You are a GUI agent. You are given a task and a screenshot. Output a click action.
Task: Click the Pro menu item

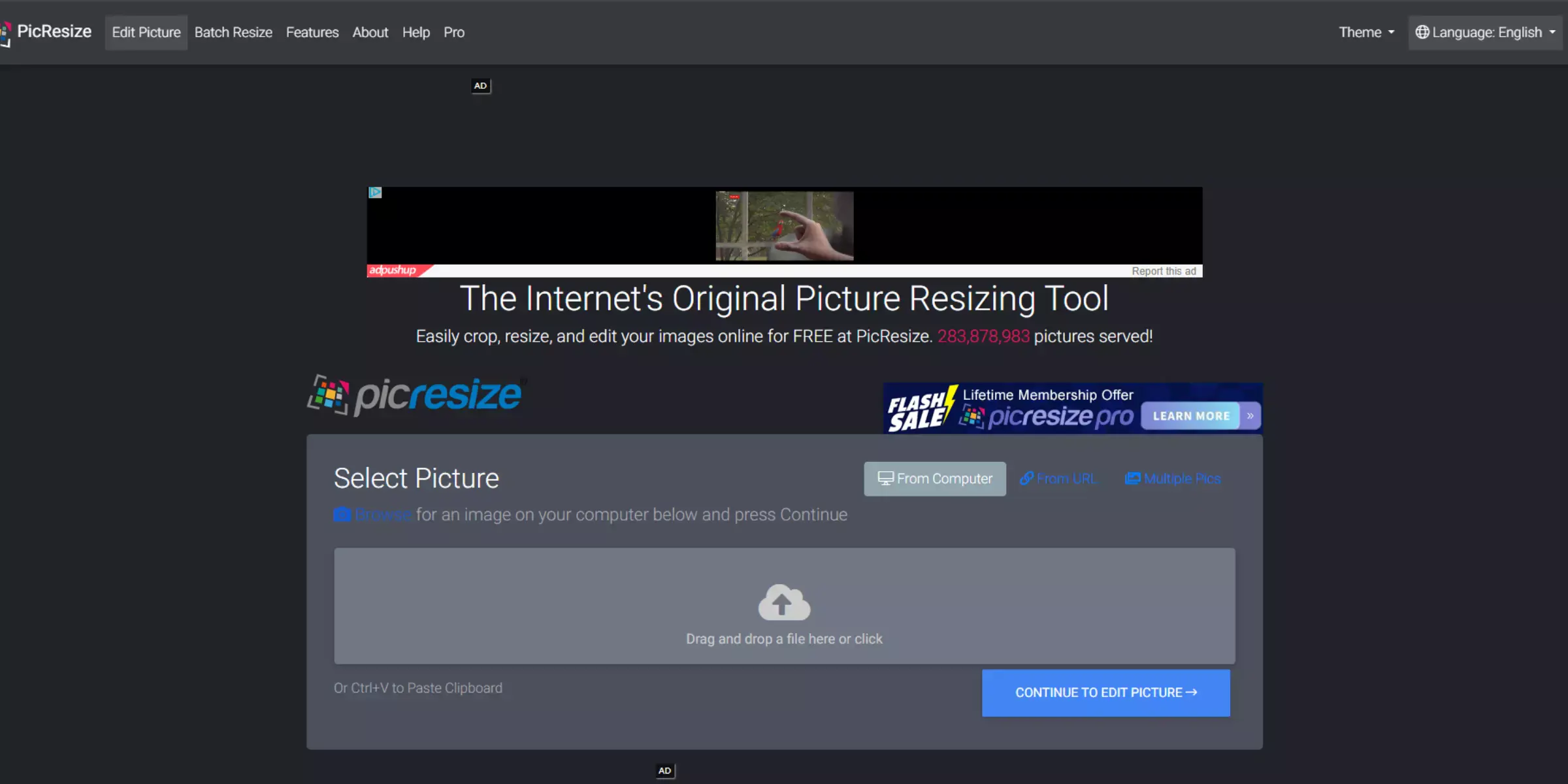click(x=454, y=32)
